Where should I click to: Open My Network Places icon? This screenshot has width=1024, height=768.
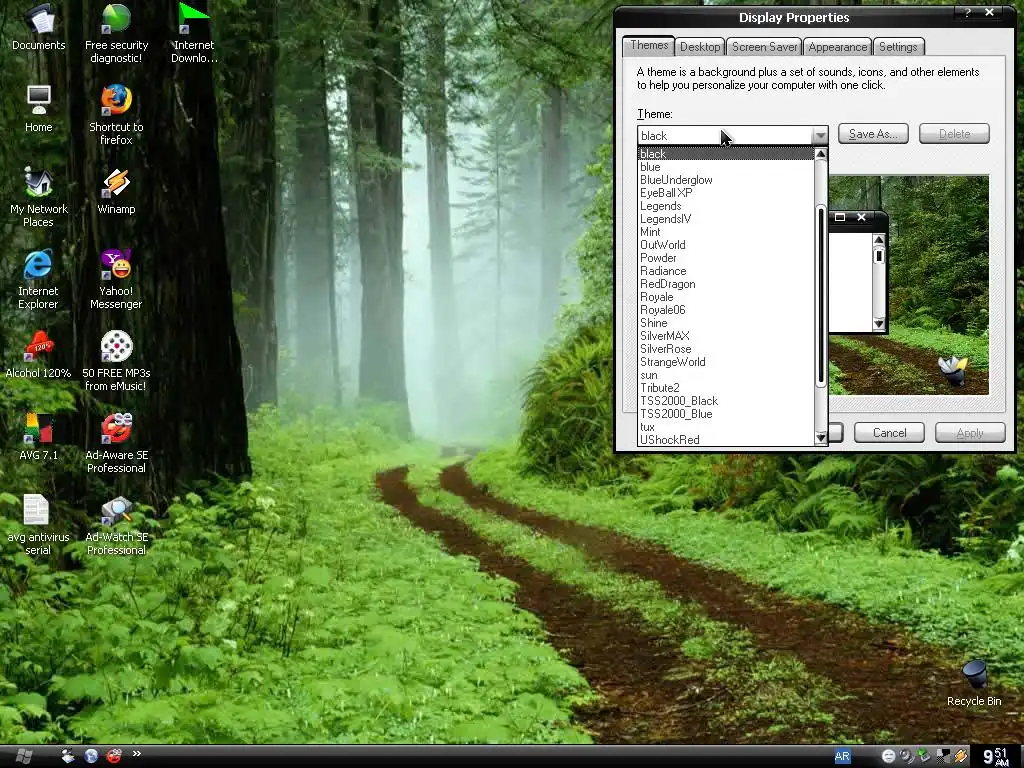39,197
